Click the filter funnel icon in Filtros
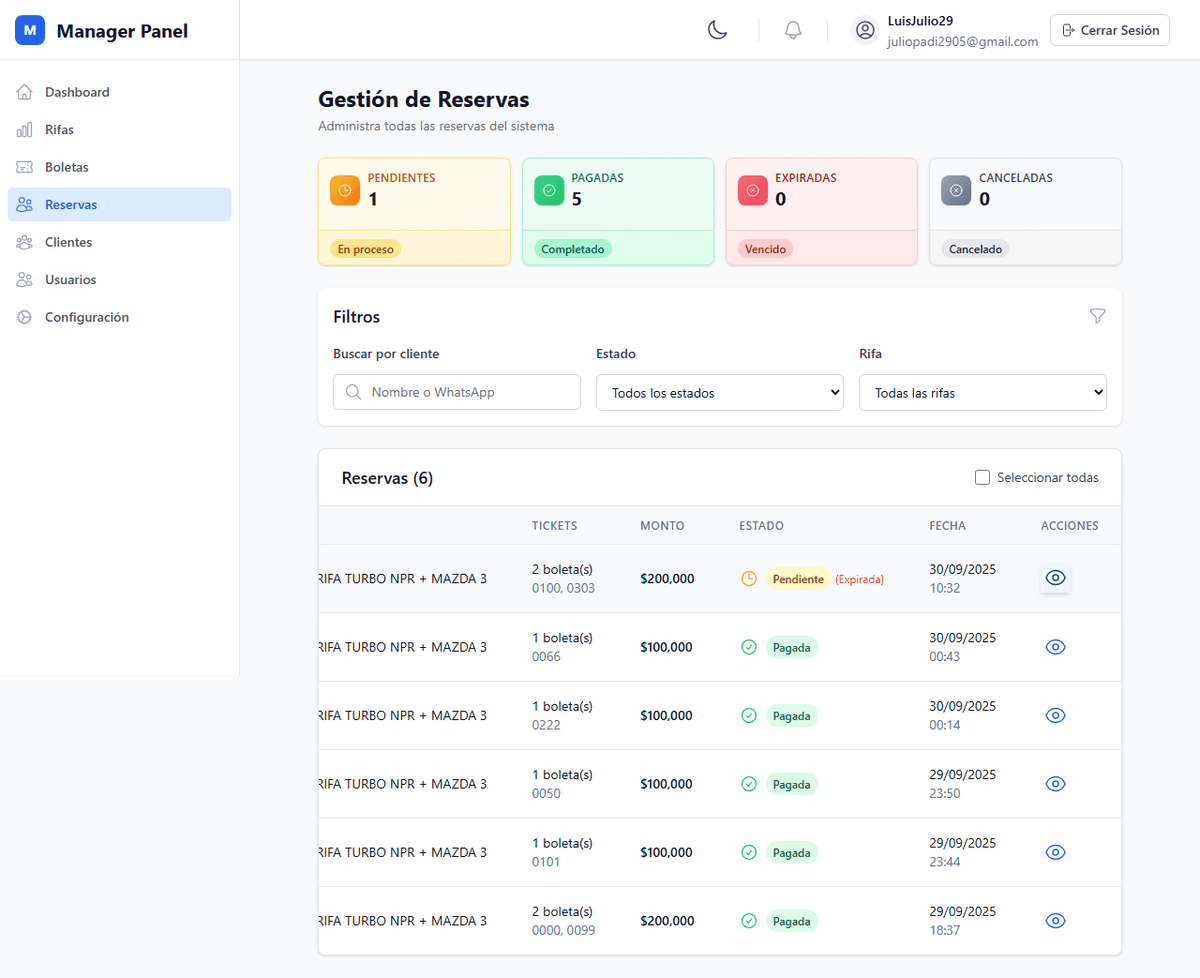The height and width of the screenshot is (978, 1200). [x=1097, y=316]
